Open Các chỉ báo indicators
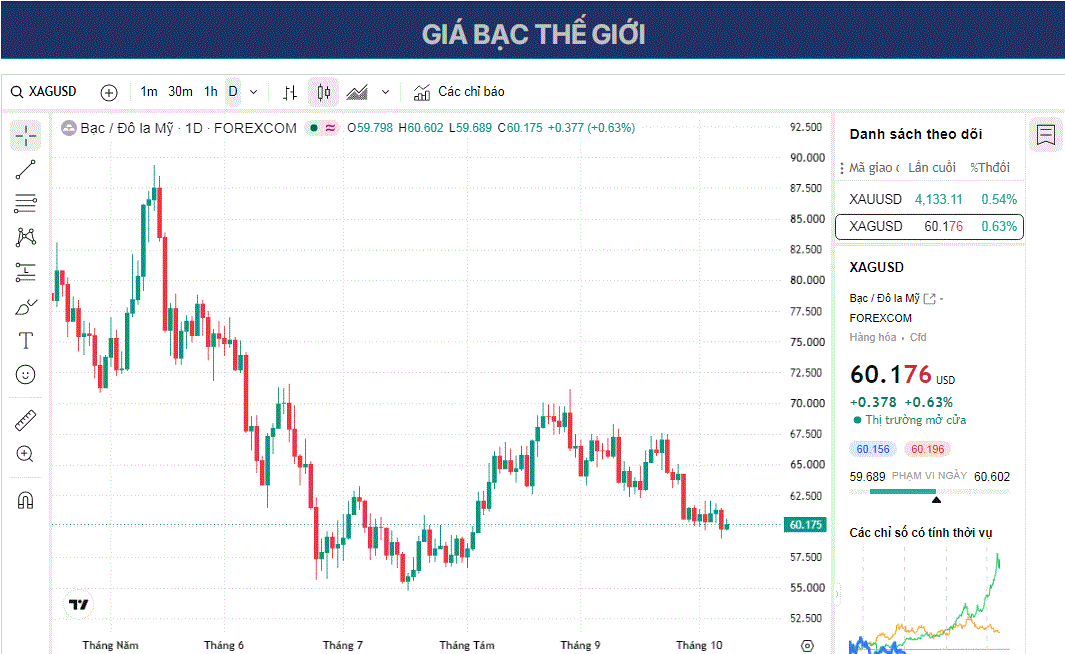1065x654 pixels. pyautogui.click(x=459, y=92)
